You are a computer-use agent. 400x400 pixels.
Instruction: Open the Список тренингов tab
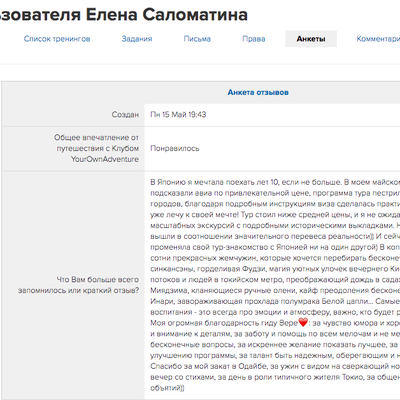(57, 39)
